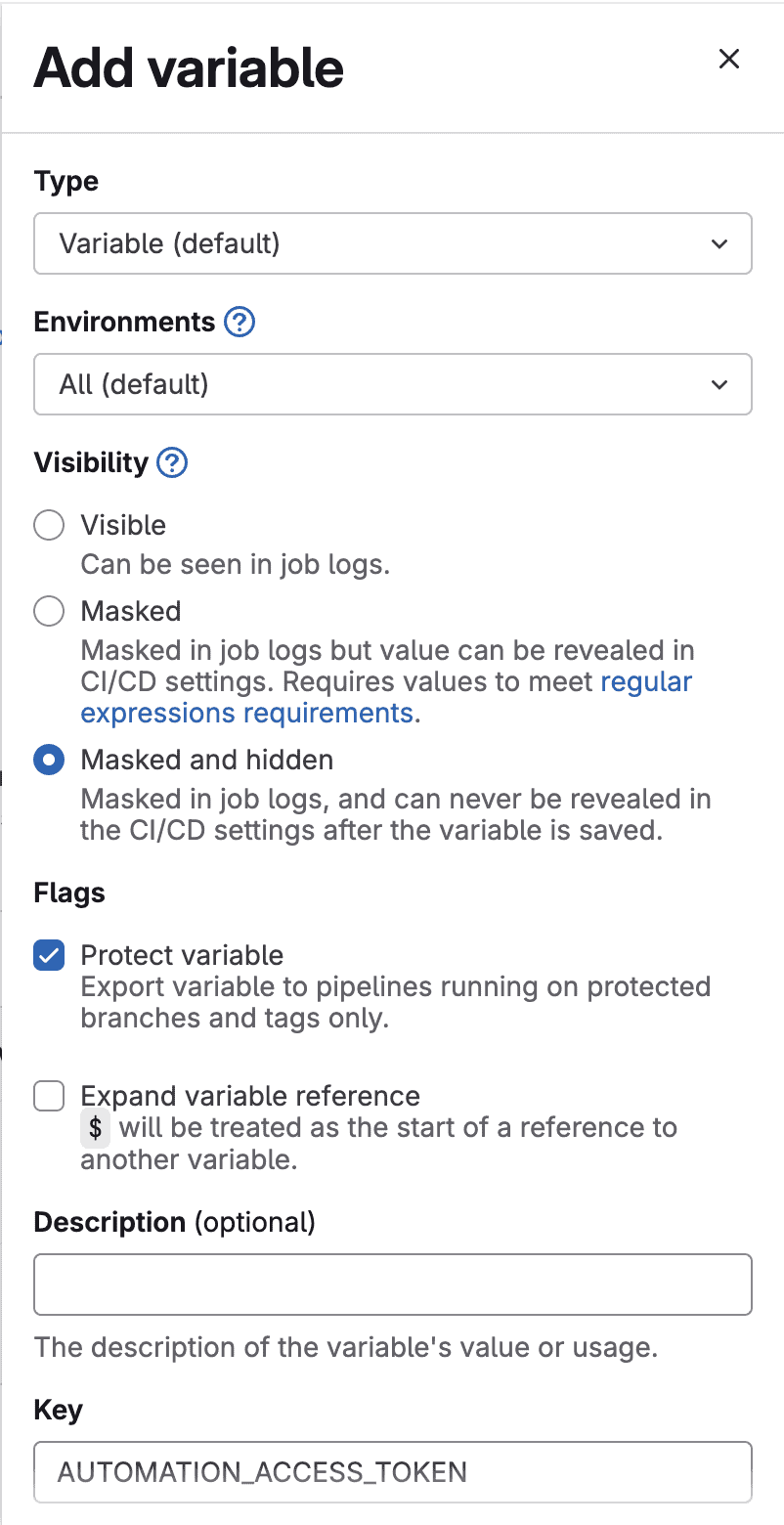The height and width of the screenshot is (1525, 784).
Task: Focus the Description text field
Action: click(x=392, y=1285)
